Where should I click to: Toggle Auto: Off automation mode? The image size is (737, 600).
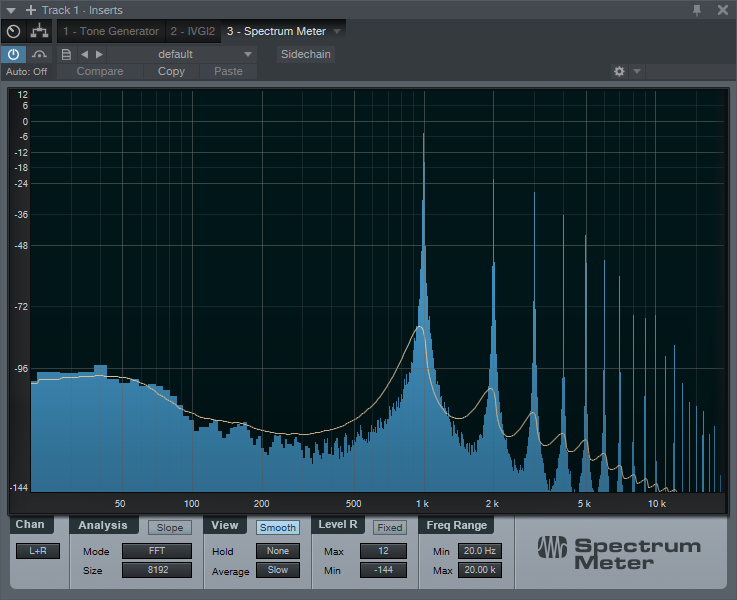pos(27,71)
